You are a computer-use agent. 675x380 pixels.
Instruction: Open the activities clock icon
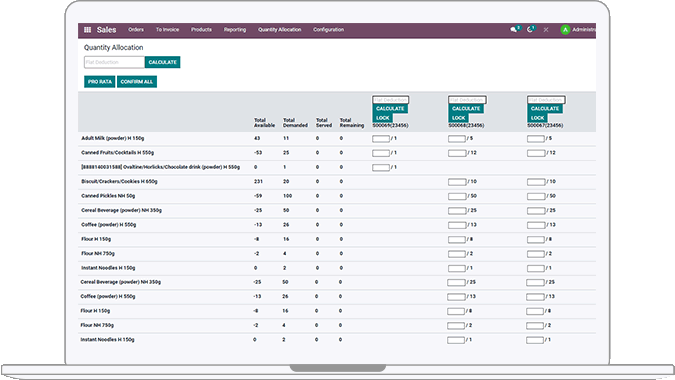[530, 30]
